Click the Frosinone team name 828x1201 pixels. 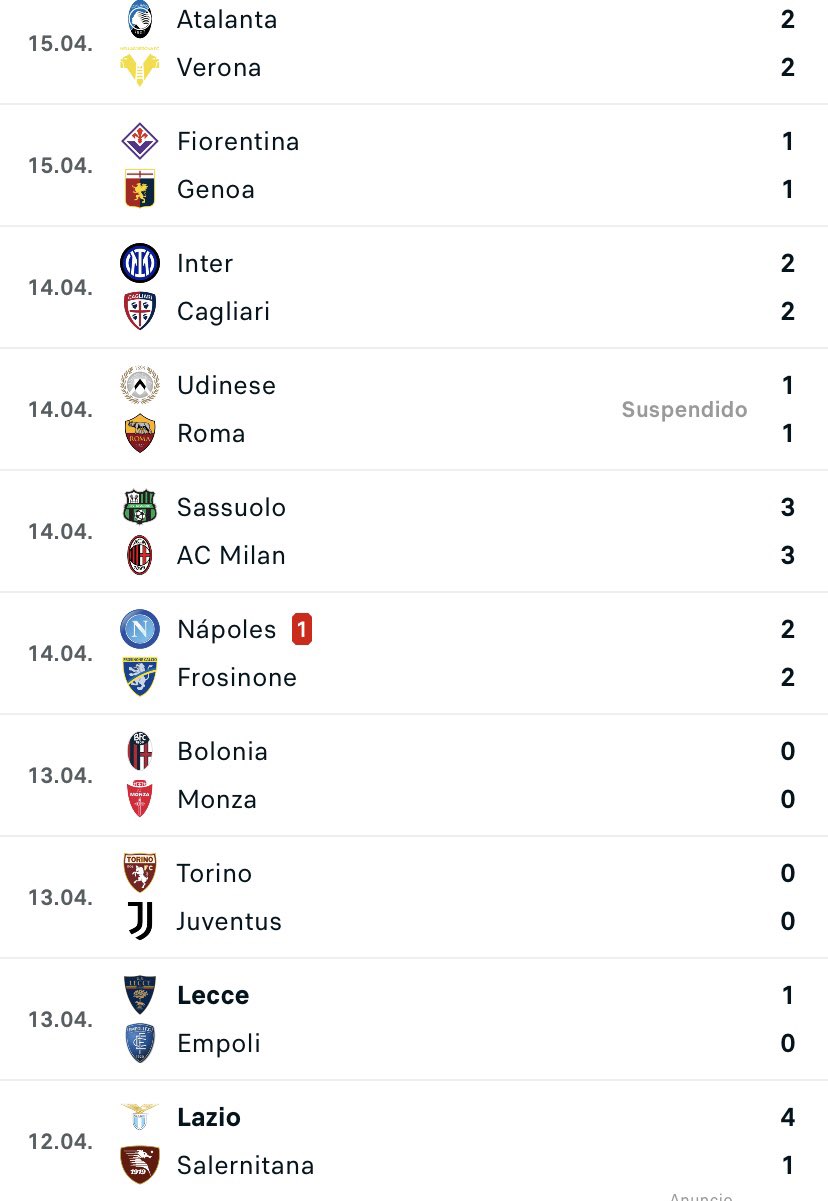pos(237,677)
